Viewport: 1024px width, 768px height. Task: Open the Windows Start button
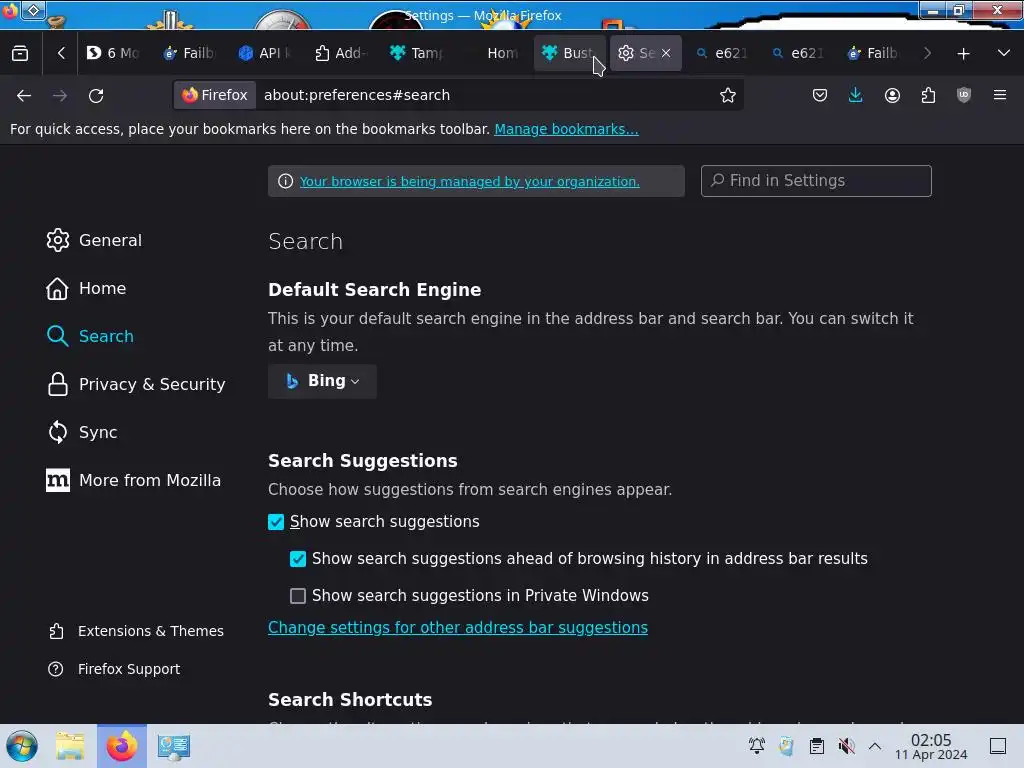pyautogui.click(x=22, y=746)
